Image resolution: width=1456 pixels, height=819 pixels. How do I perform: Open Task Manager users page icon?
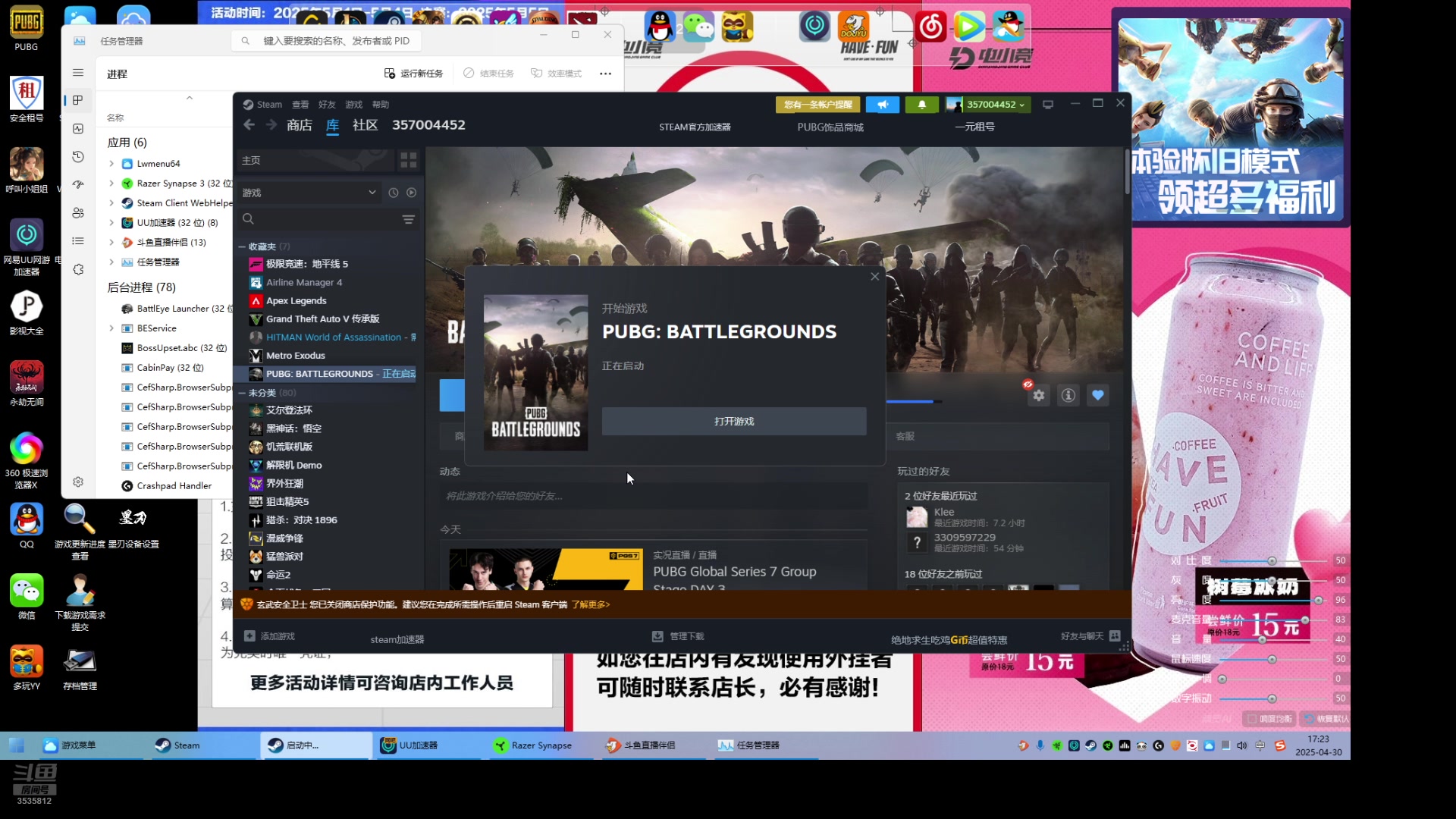(x=78, y=213)
